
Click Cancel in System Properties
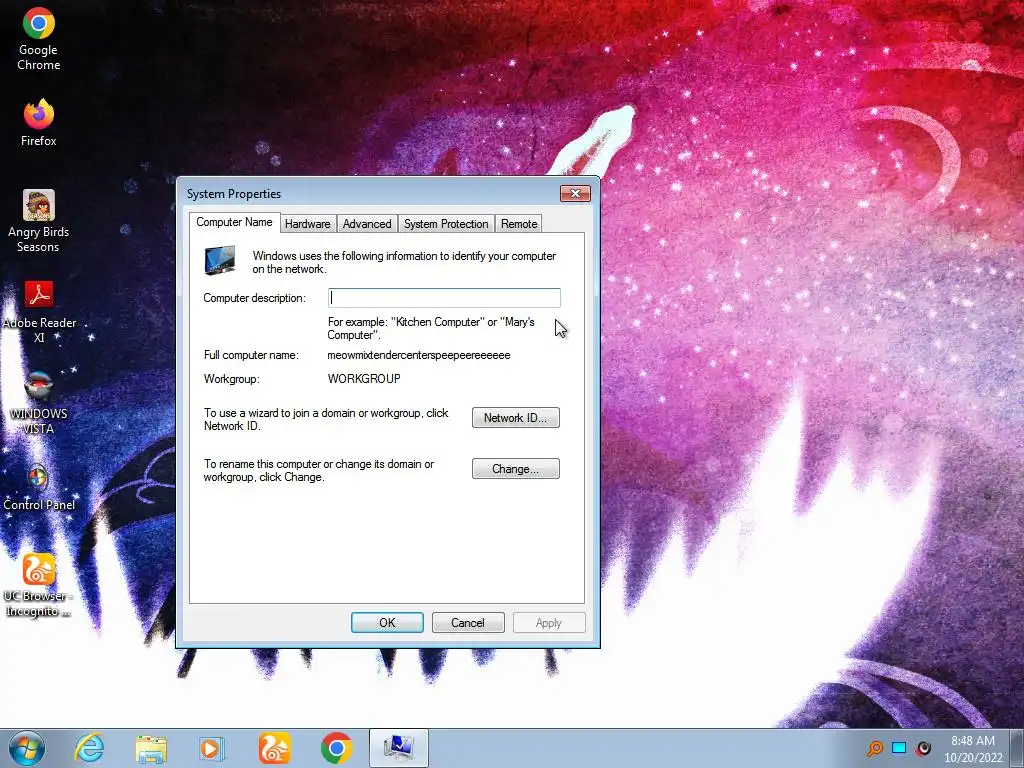click(468, 623)
